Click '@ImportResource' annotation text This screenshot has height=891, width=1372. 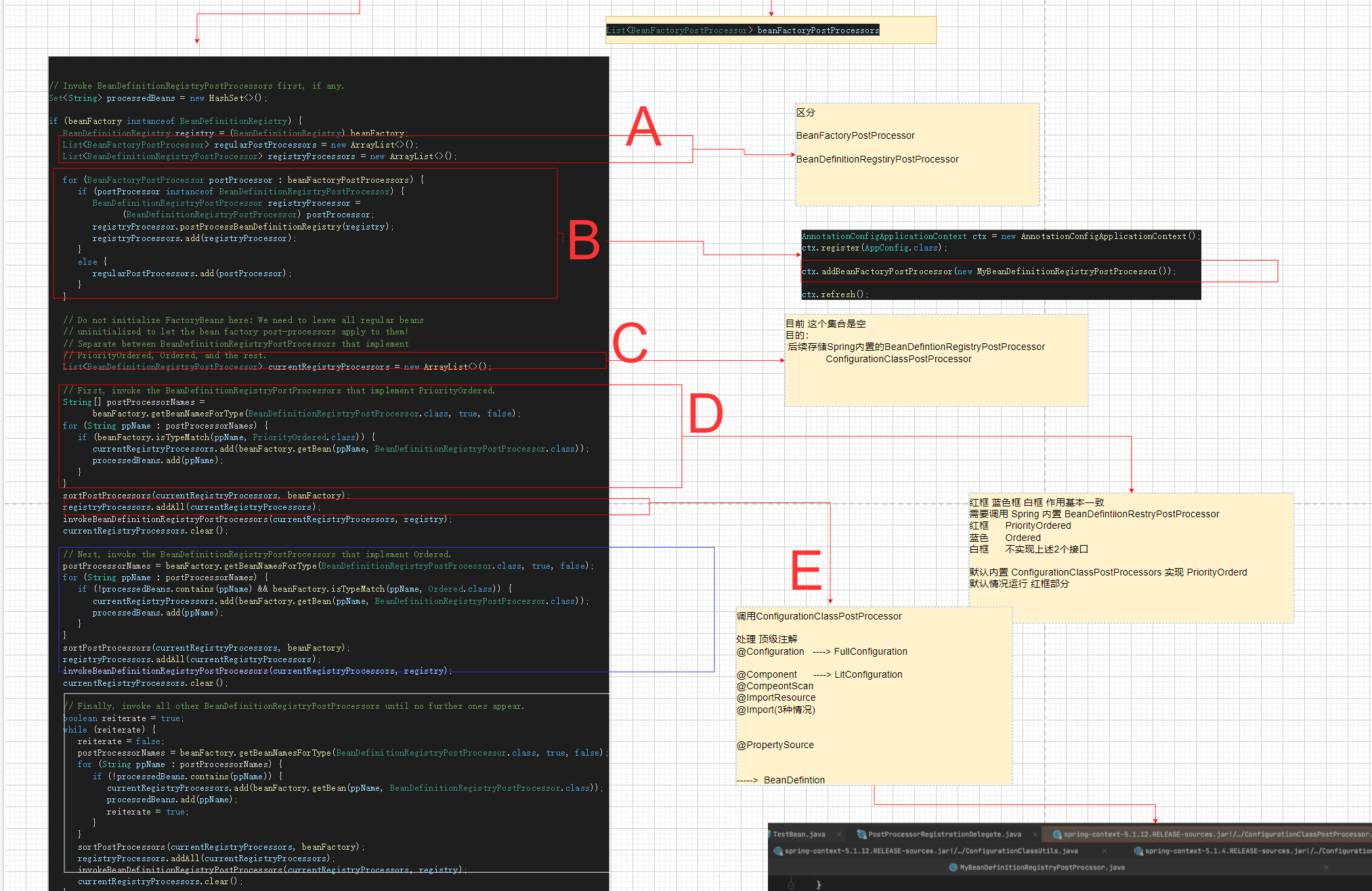776,697
